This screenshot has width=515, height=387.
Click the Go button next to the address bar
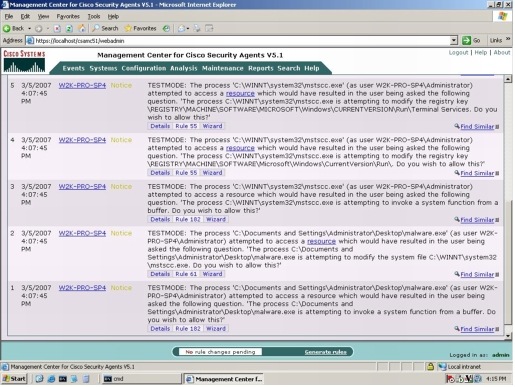[x=471, y=40]
